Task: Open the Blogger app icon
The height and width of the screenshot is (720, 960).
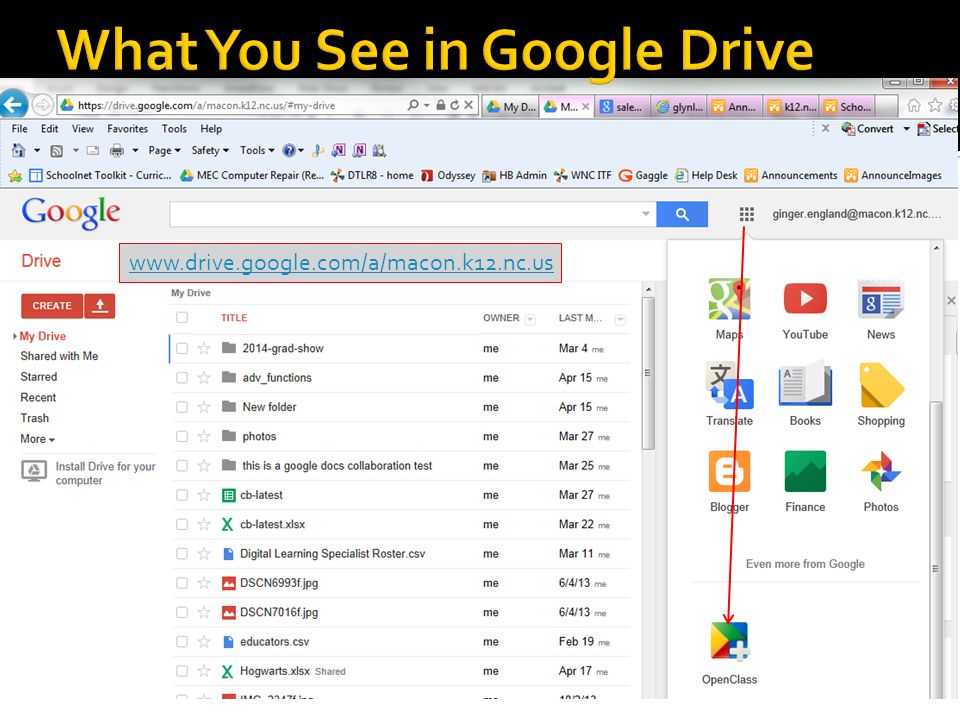Action: tap(729, 471)
